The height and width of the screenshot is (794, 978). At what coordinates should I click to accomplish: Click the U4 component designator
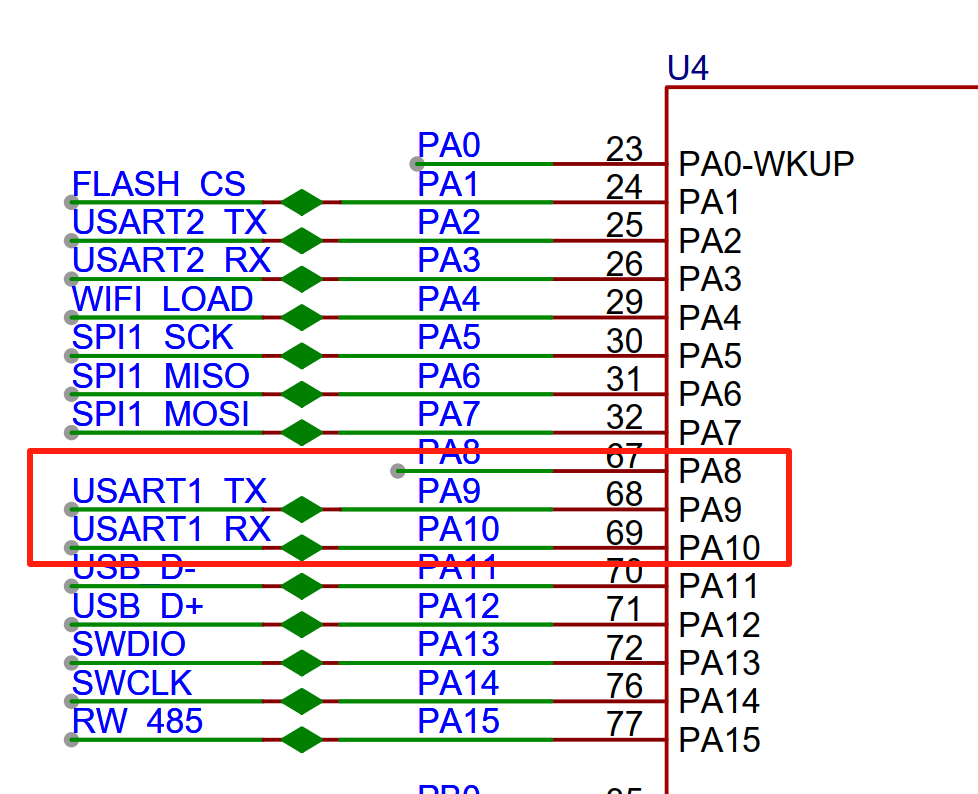688,68
